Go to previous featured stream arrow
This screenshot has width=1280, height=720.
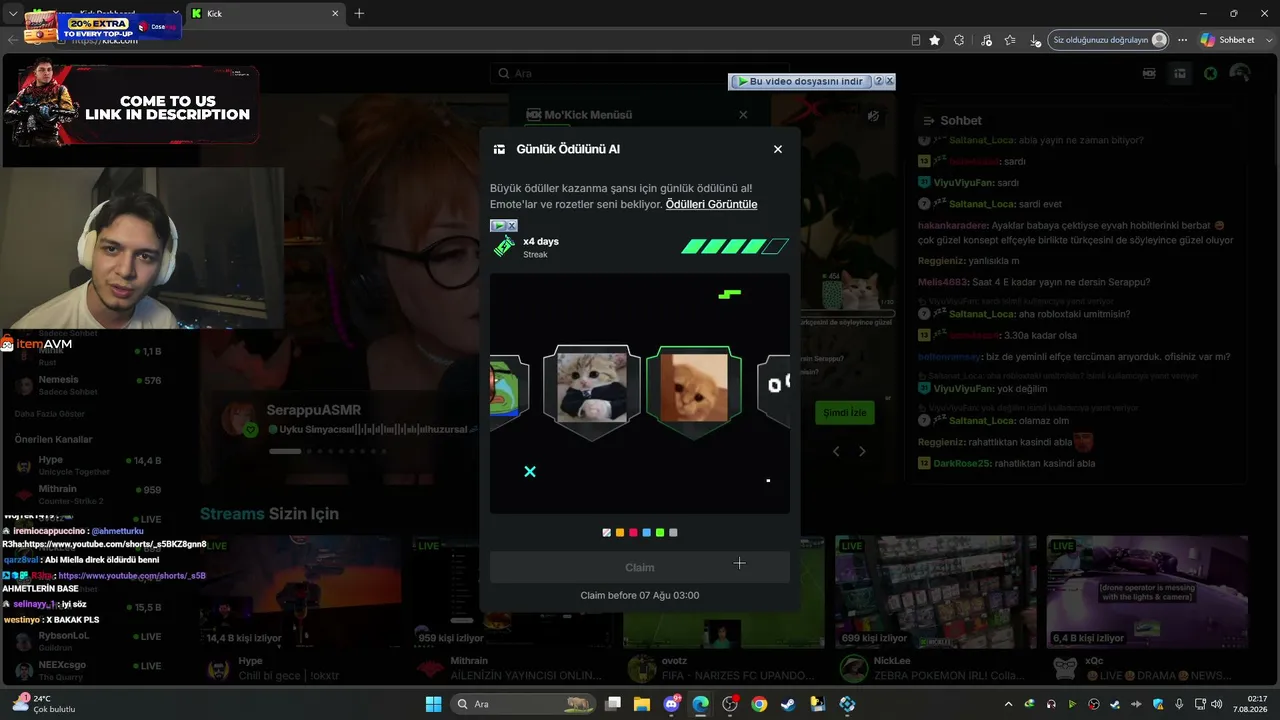pyautogui.click(x=837, y=451)
